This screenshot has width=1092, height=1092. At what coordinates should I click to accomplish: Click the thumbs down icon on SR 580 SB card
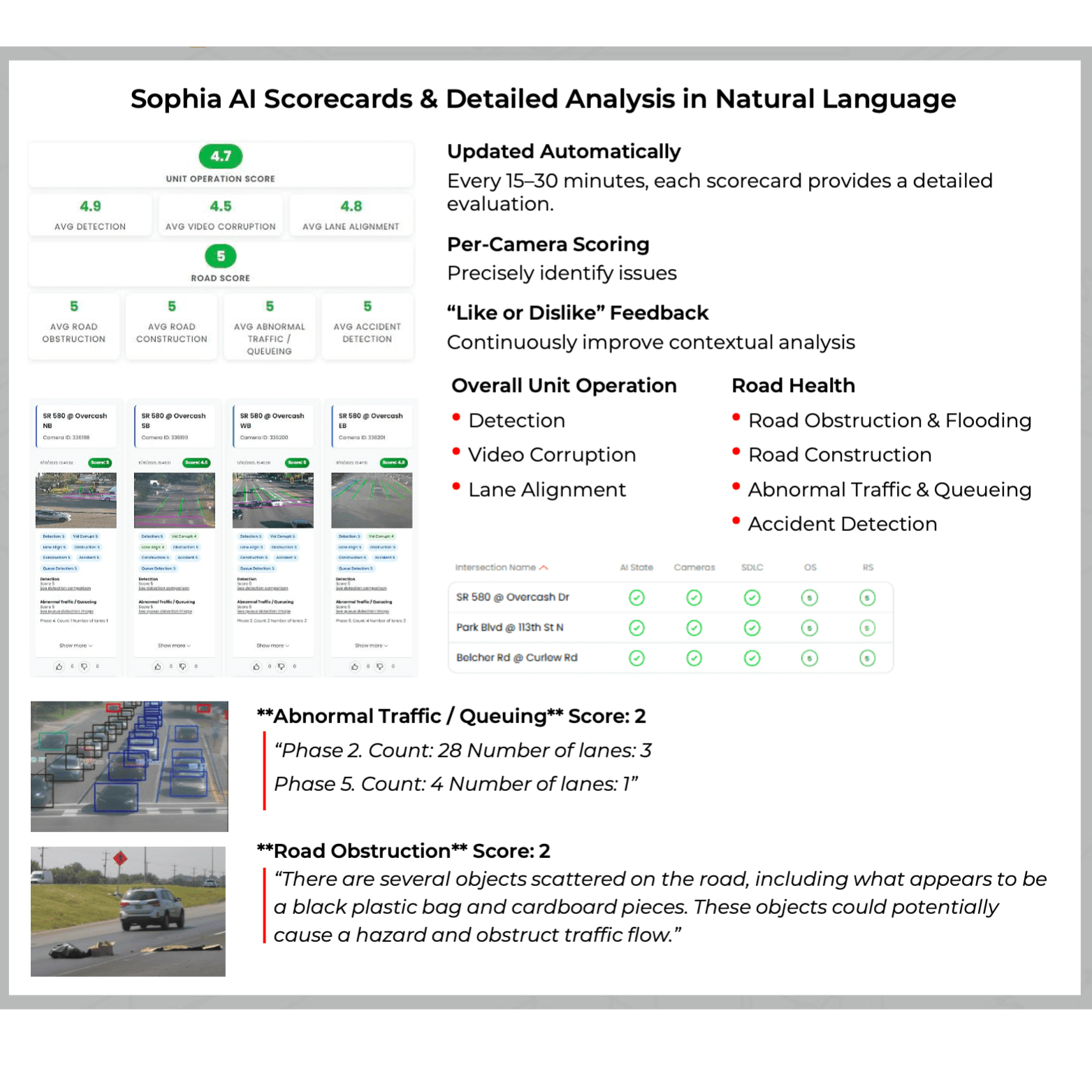click(182, 667)
